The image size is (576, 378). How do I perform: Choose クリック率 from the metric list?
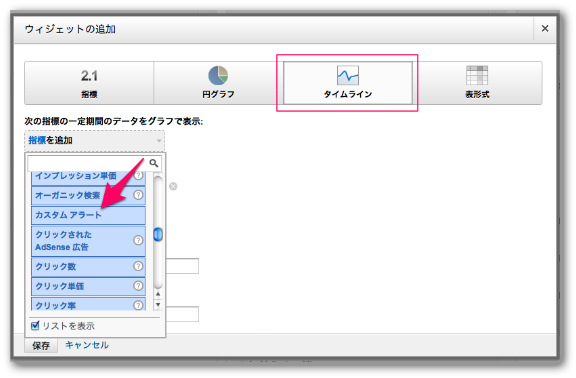(89, 304)
